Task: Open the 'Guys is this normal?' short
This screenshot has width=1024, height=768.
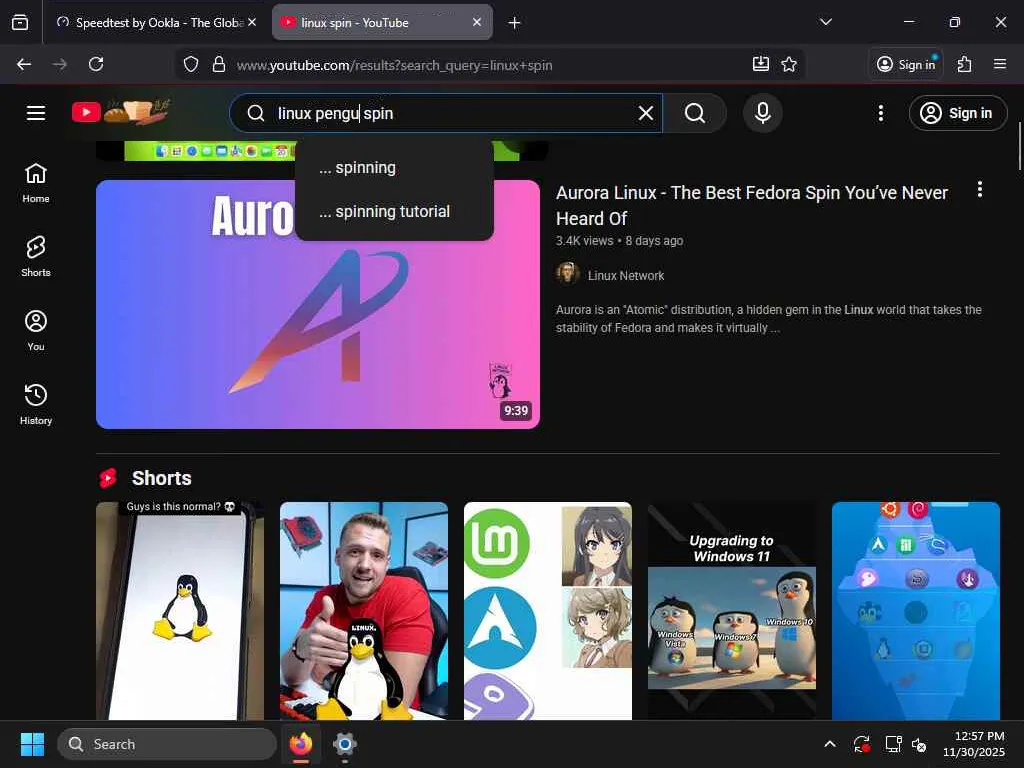Action: click(180, 611)
